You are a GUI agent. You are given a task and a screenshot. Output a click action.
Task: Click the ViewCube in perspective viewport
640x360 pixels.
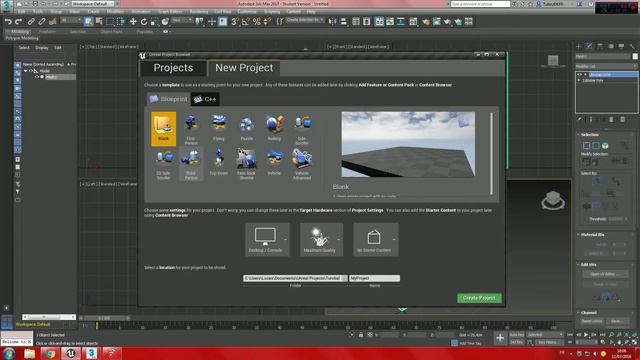coord(553,200)
